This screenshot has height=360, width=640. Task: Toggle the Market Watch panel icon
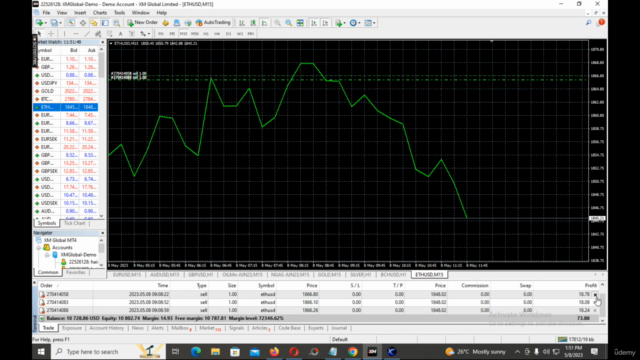point(71,22)
